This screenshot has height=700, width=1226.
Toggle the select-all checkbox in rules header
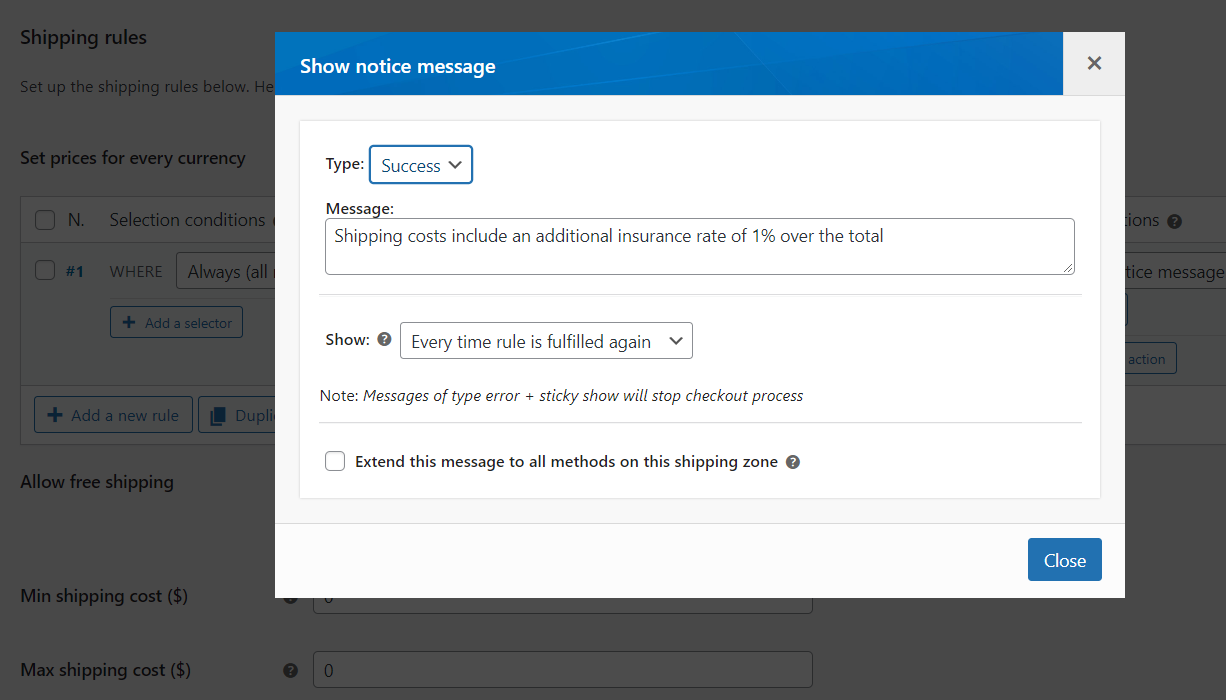click(x=45, y=220)
